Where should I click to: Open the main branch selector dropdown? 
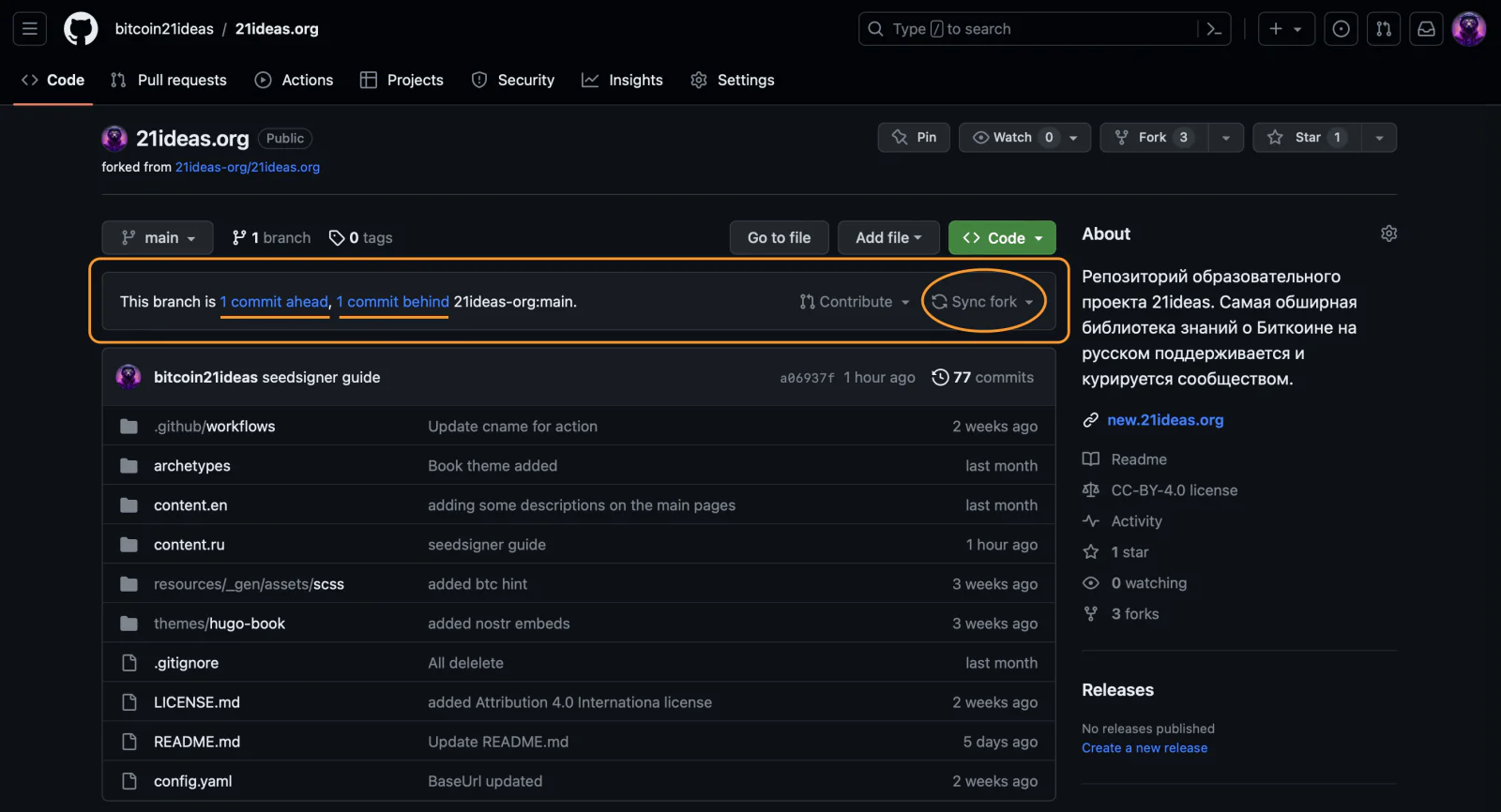click(158, 238)
